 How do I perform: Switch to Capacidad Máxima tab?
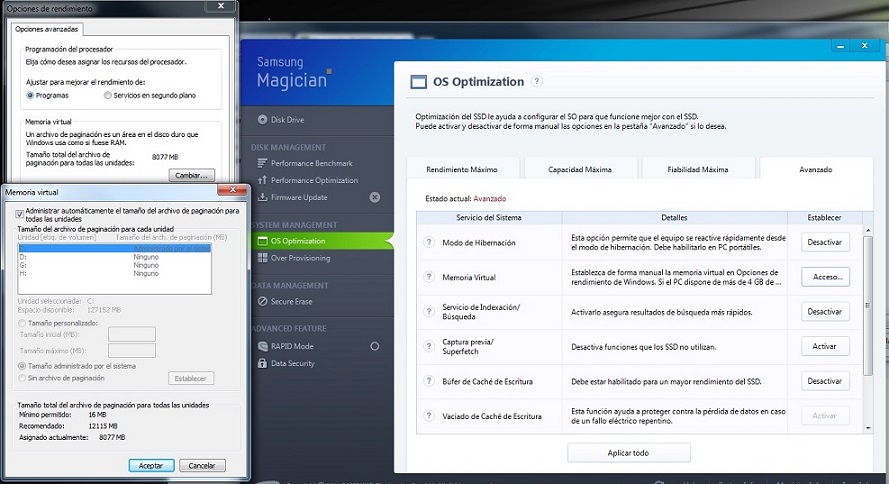click(580, 169)
